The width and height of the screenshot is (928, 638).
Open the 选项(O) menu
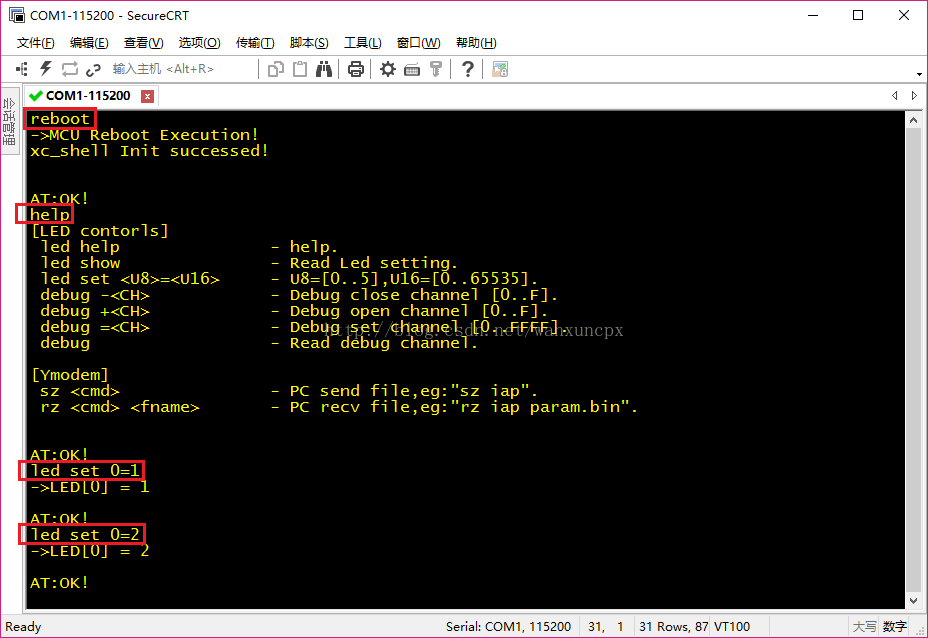198,42
